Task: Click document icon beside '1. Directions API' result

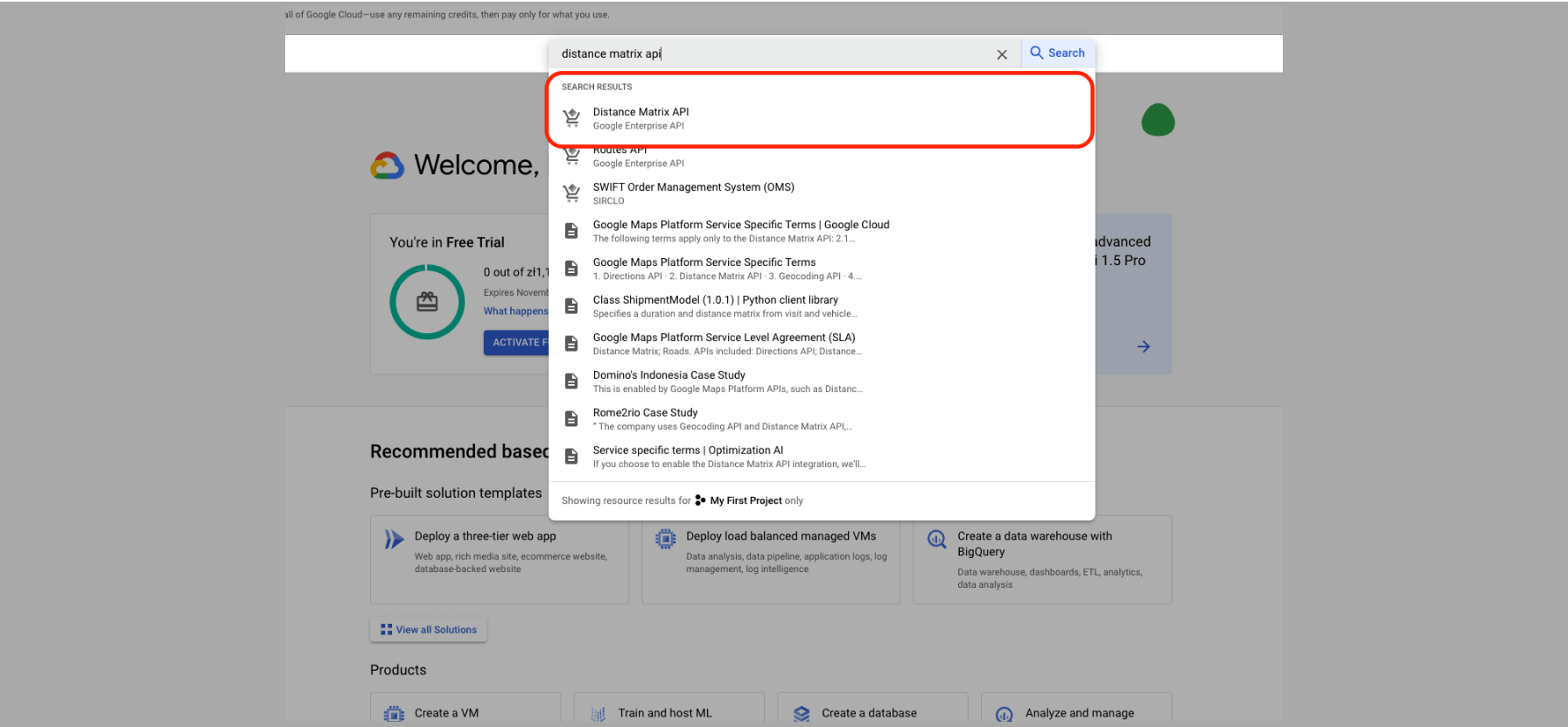Action: pyautogui.click(x=571, y=269)
